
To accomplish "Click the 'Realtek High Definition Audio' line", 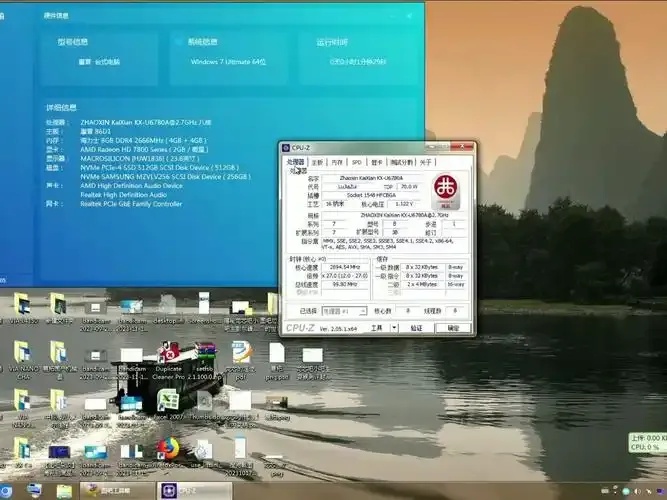I will coord(123,195).
